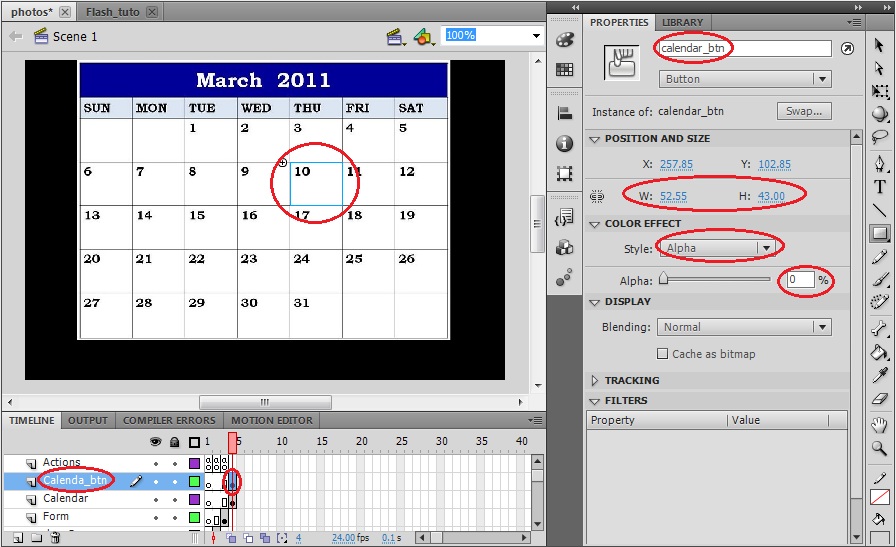Collapse the Color Effect section
The width and height of the screenshot is (896, 547).
tap(594, 224)
